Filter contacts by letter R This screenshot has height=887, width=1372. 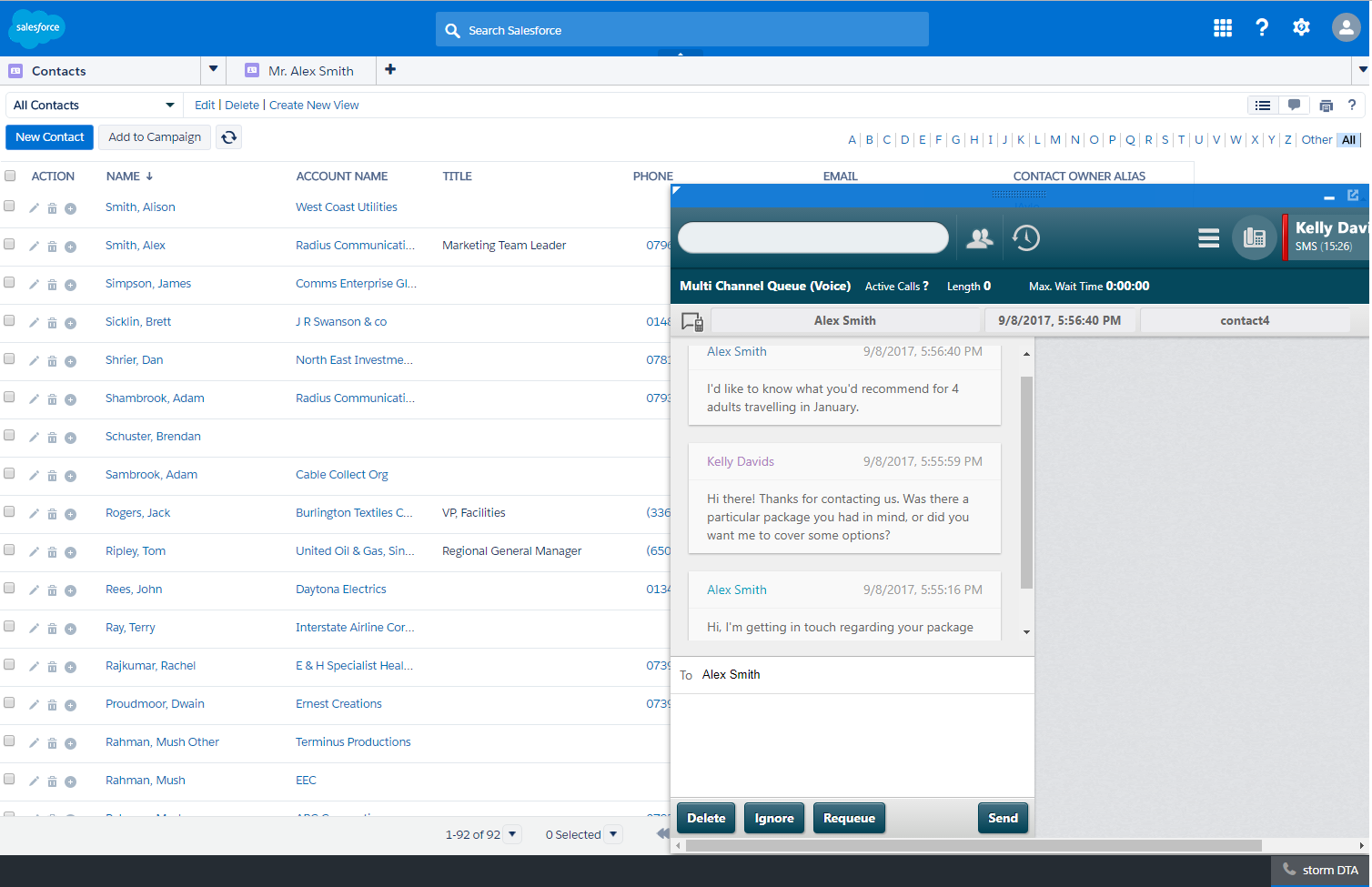(1148, 140)
